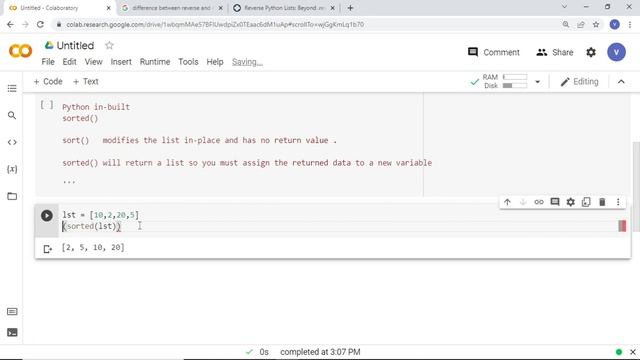Open more cell actions three-dot menu

618,202
